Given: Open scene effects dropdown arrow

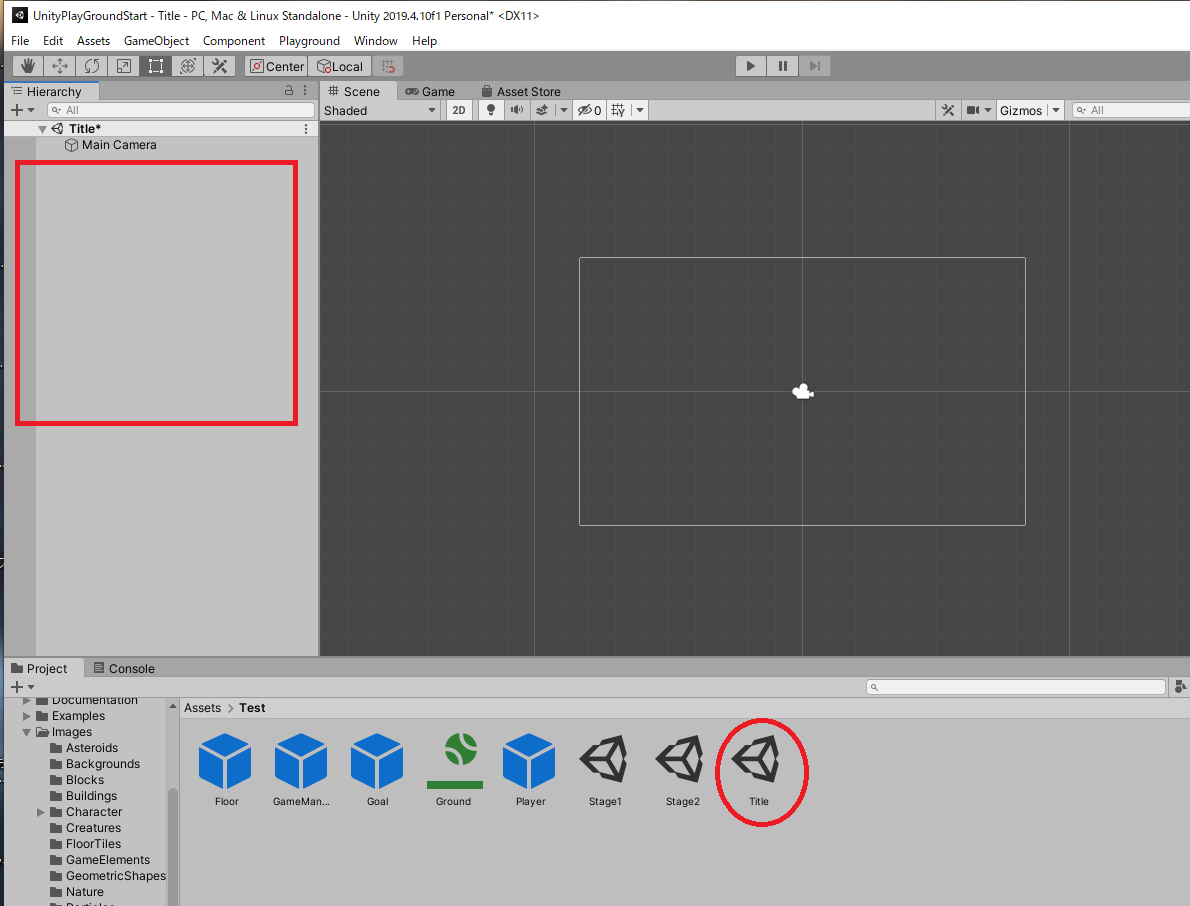Looking at the screenshot, I should [563, 111].
